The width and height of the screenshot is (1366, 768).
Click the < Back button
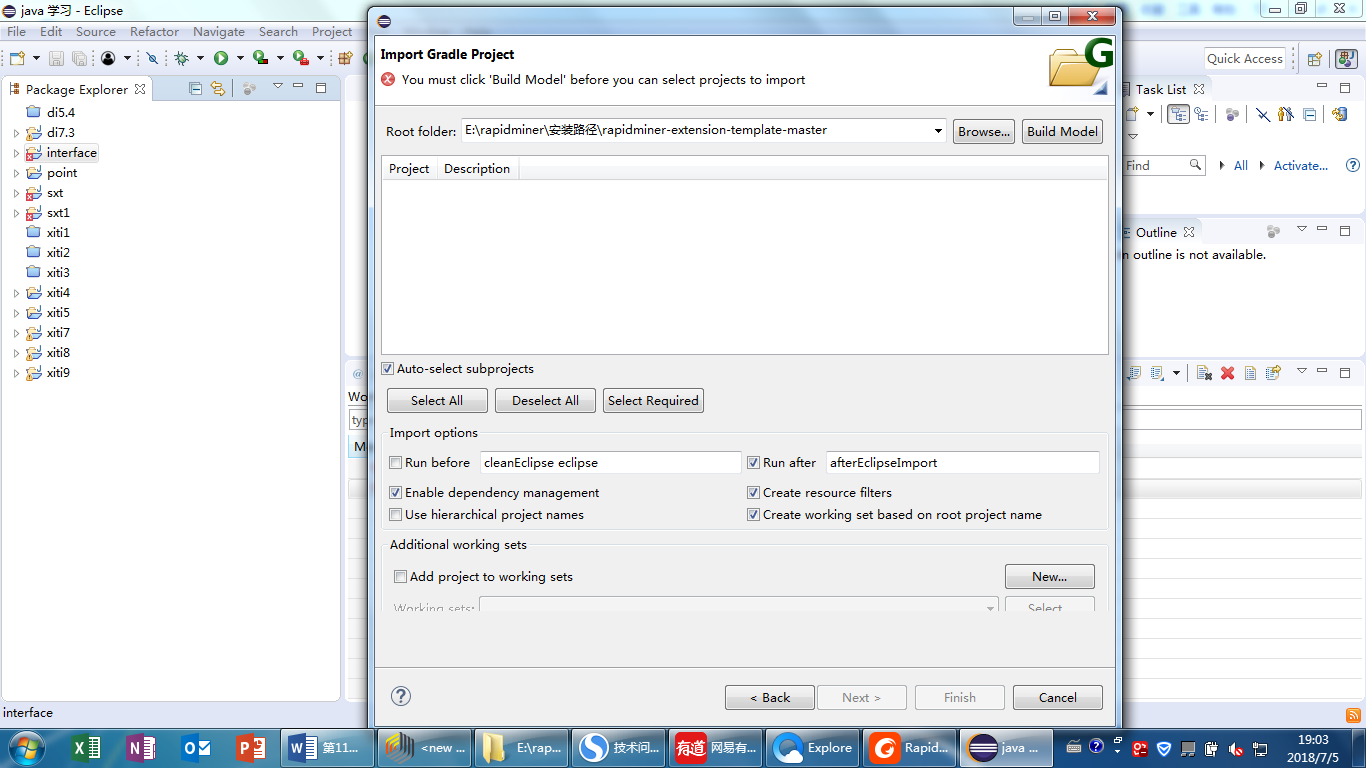(770, 698)
